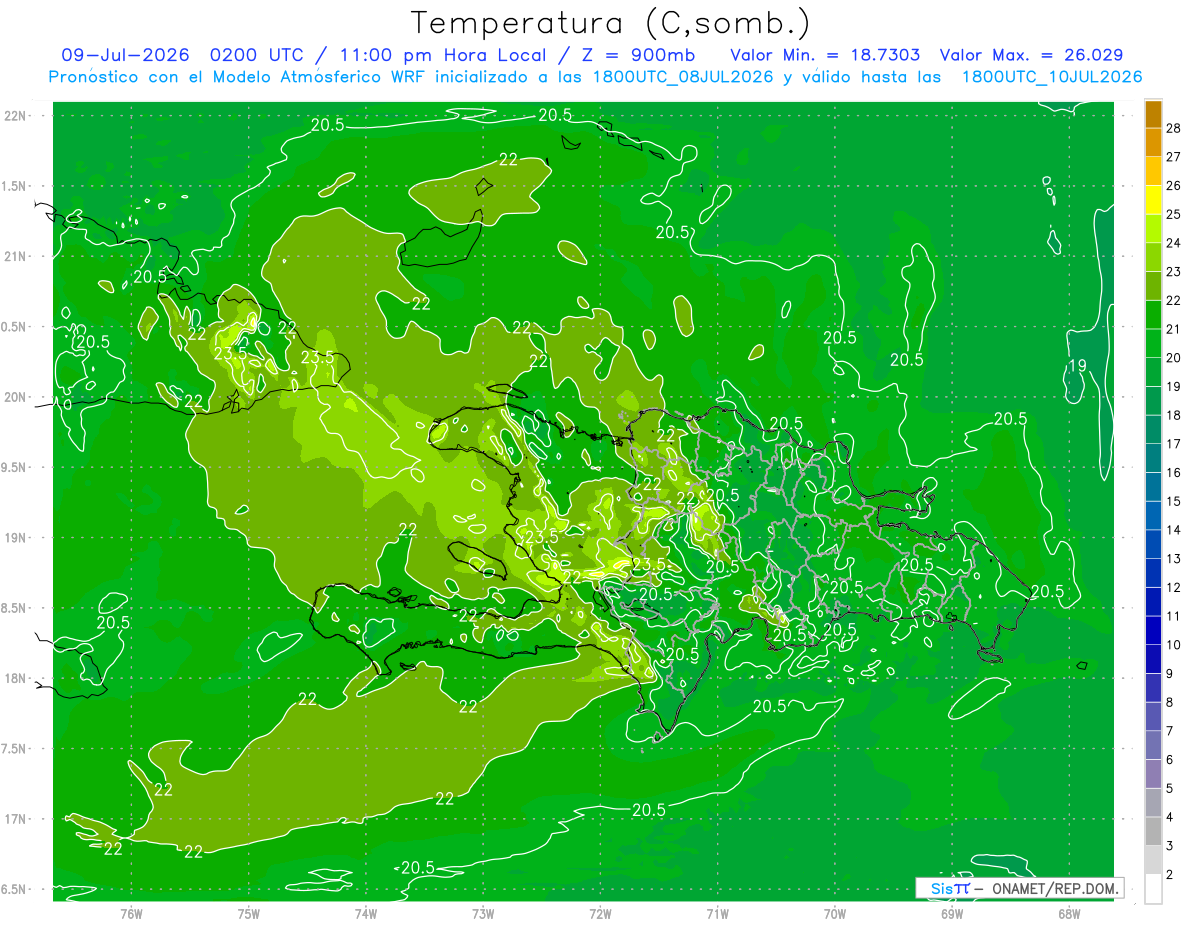Click the '73W' longitude axis label
Screen dimensions: 1200x927
[483, 913]
